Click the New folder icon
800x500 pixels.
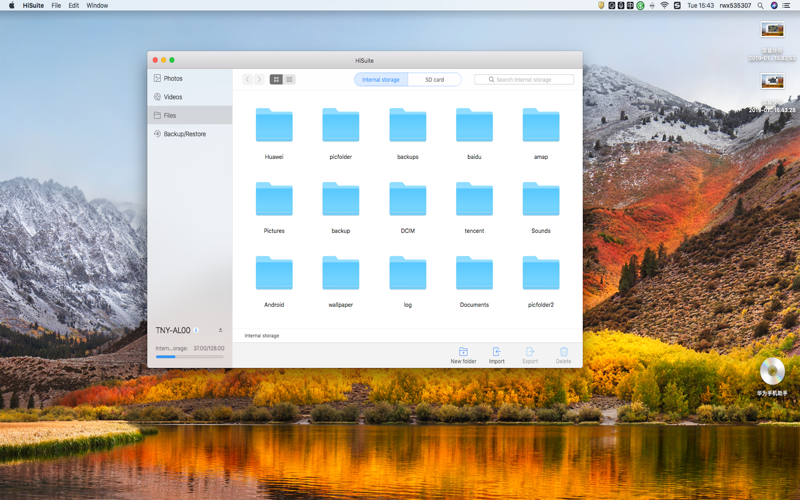[463, 352]
